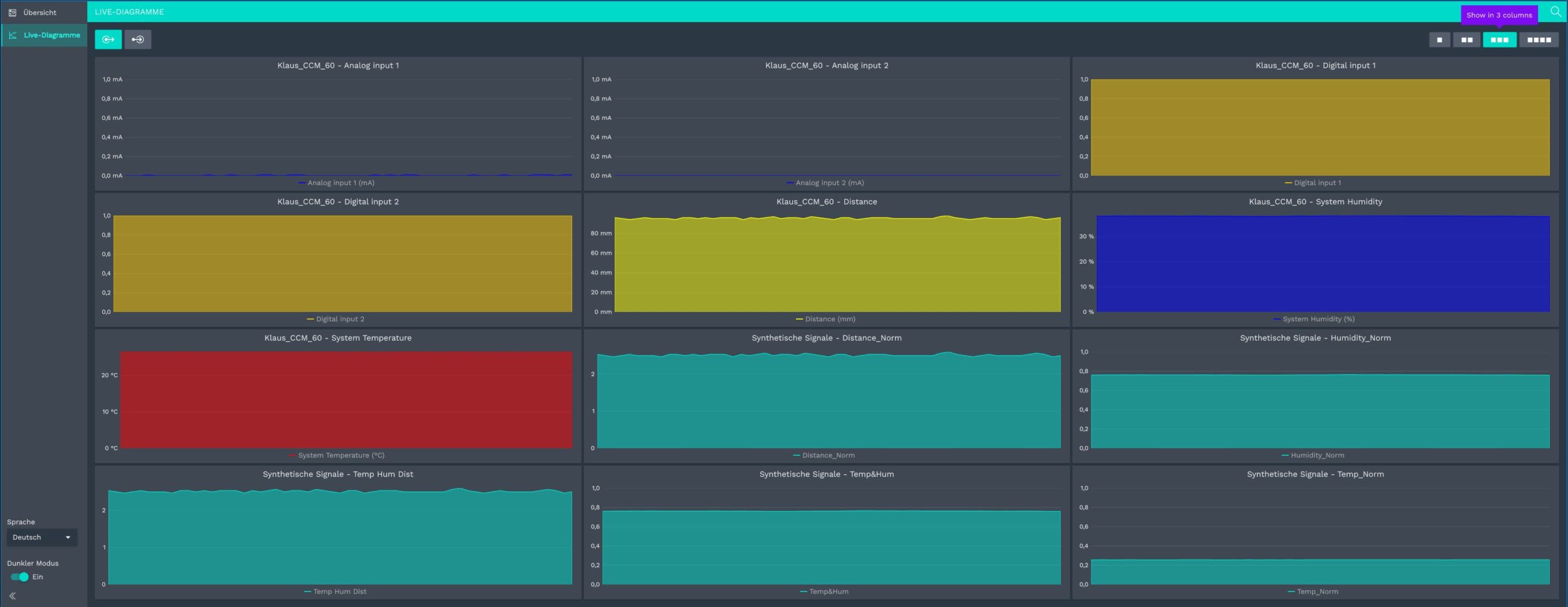Click the Synthetische Signale - Humidity_Norm title
The width and height of the screenshot is (1568, 607).
point(1315,338)
